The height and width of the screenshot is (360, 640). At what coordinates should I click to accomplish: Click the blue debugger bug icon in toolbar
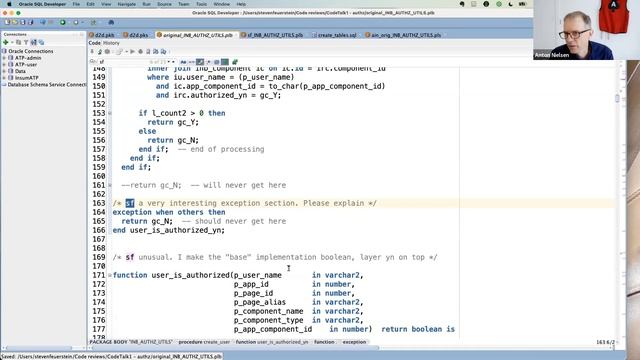(111, 22)
